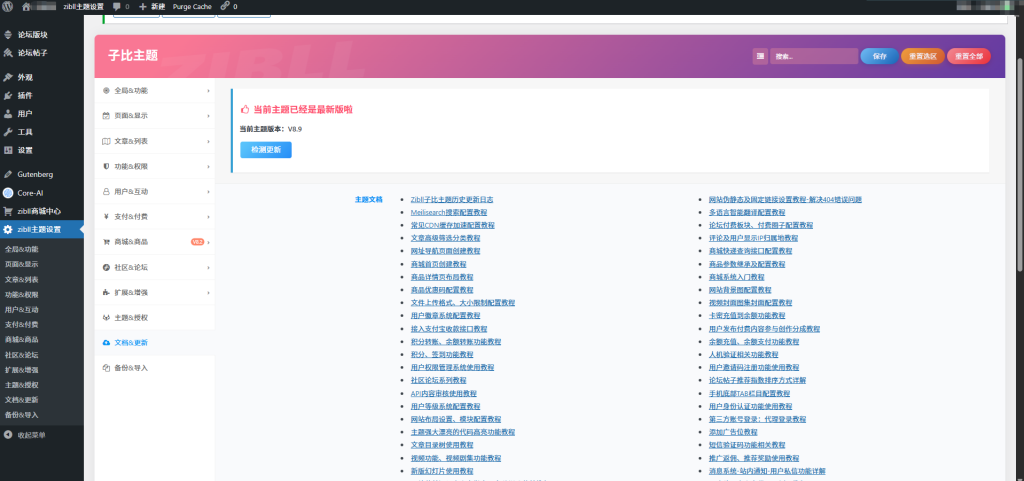The width and height of the screenshot is (1024, 481).
Task: Expand 页面&显示 tab chevron in theme panel
Action: pyautogui.click(x=208, y=116)
